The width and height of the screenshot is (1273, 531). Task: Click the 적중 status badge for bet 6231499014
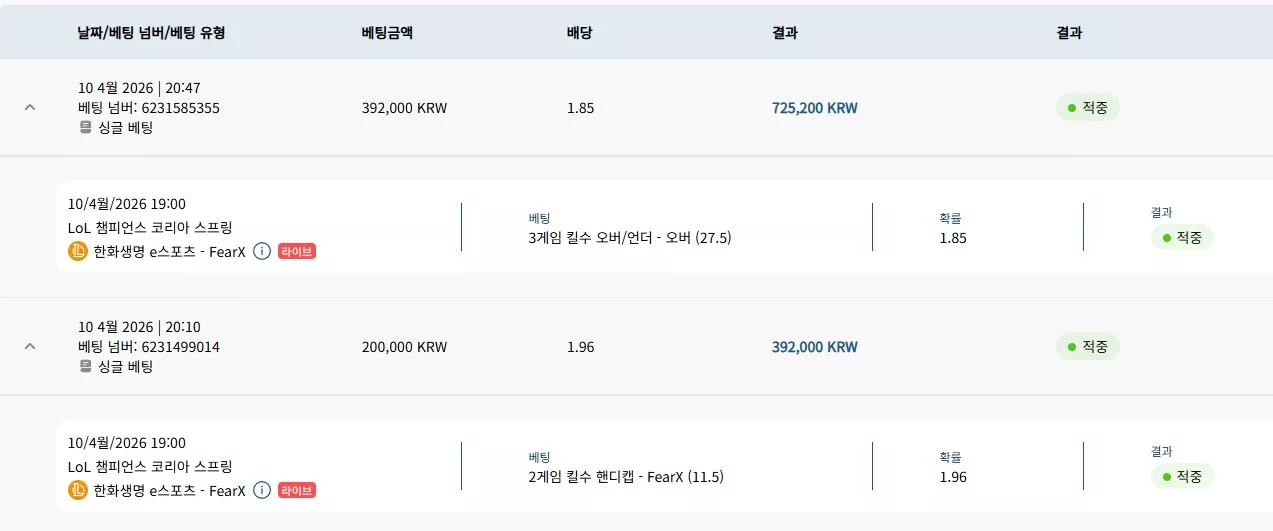1088,346
